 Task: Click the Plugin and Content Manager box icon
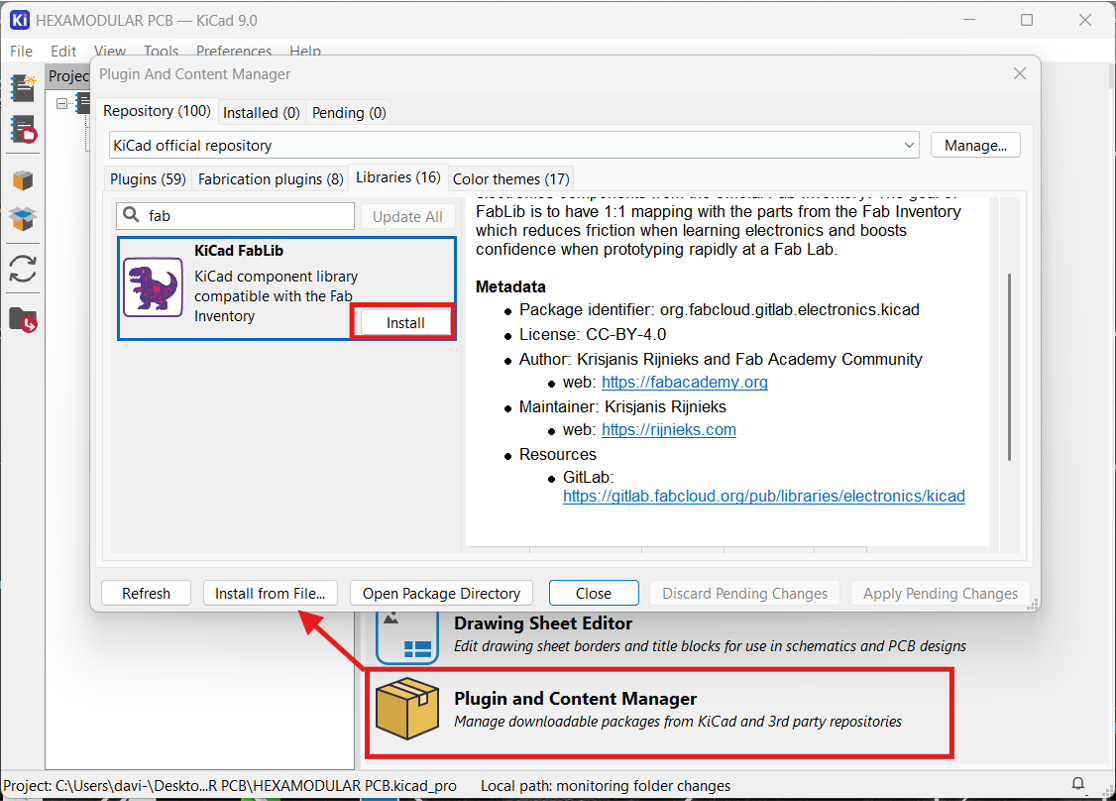(x=407, y=708)
